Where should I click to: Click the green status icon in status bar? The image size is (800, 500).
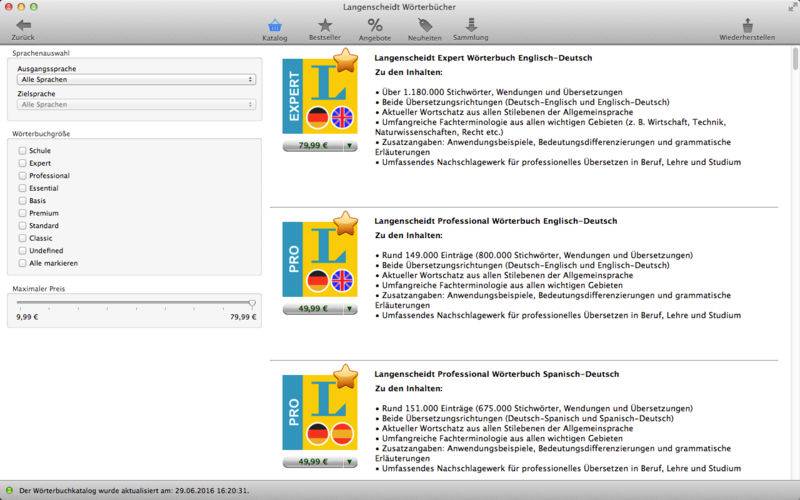tap(9, 490)
